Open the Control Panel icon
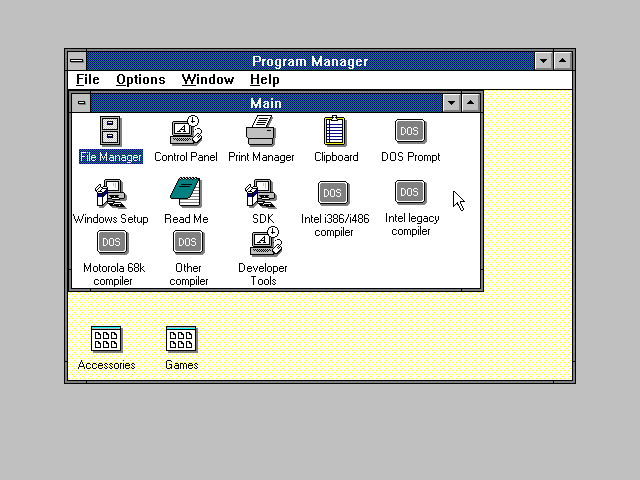The width and height of the screenshot is (640, 480). click(186, 130)
